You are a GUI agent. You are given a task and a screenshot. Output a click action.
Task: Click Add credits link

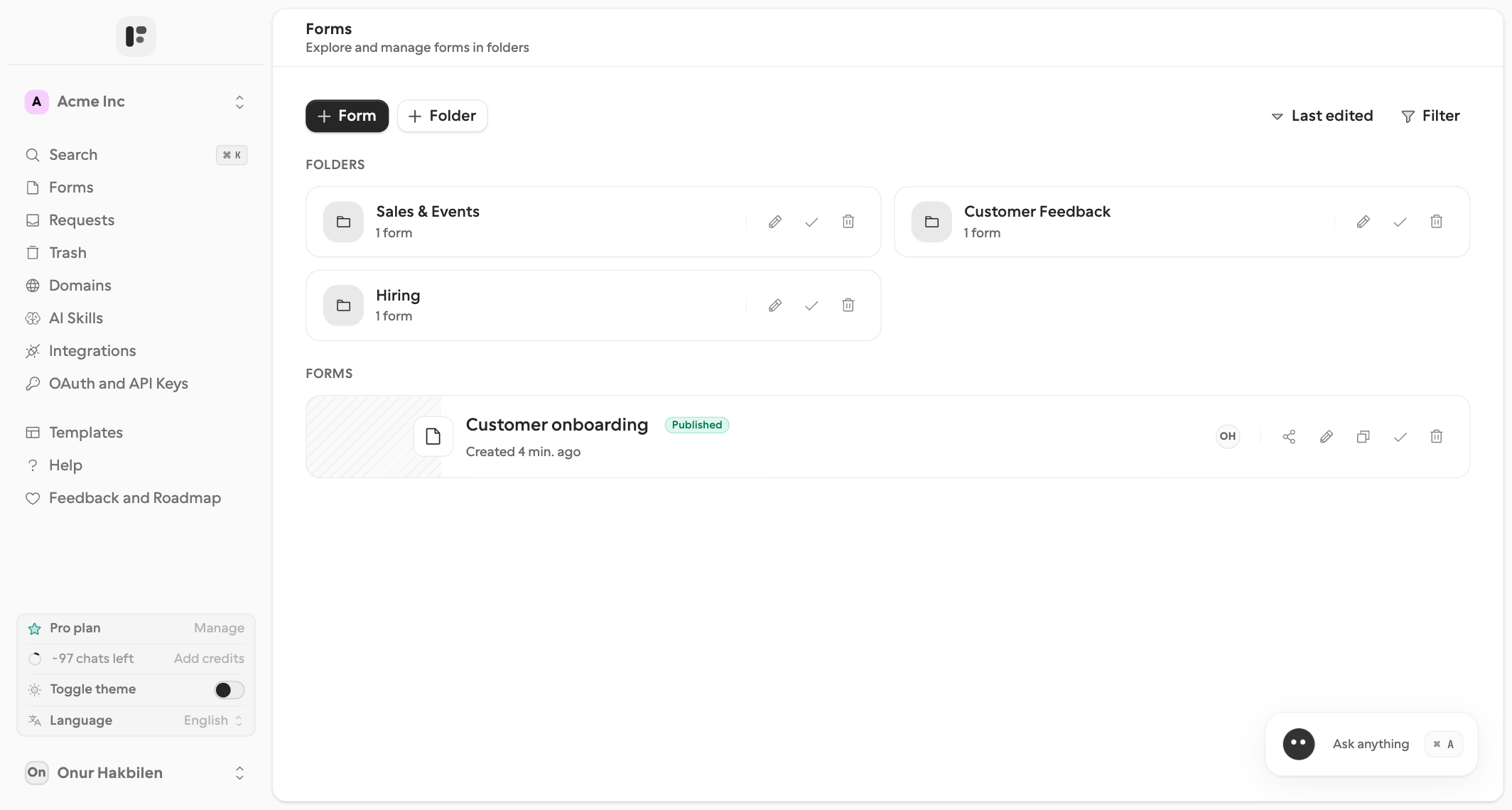point(209,659)
